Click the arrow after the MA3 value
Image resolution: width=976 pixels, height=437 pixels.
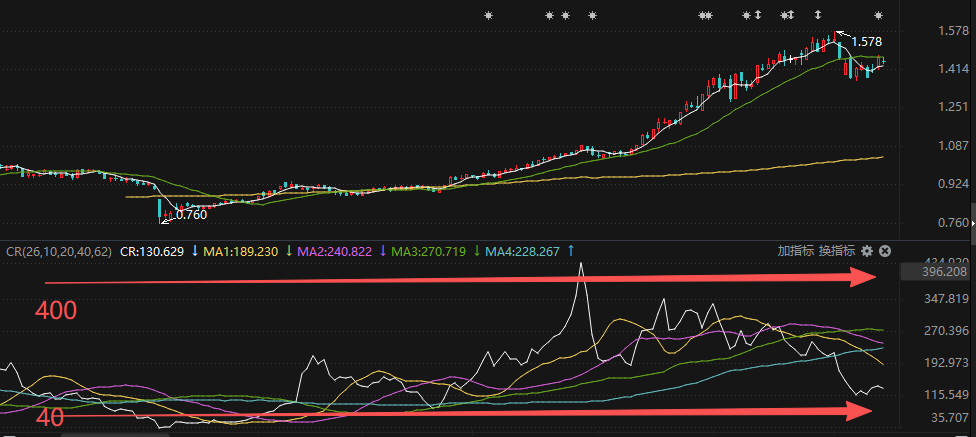(x=476, y=251)
